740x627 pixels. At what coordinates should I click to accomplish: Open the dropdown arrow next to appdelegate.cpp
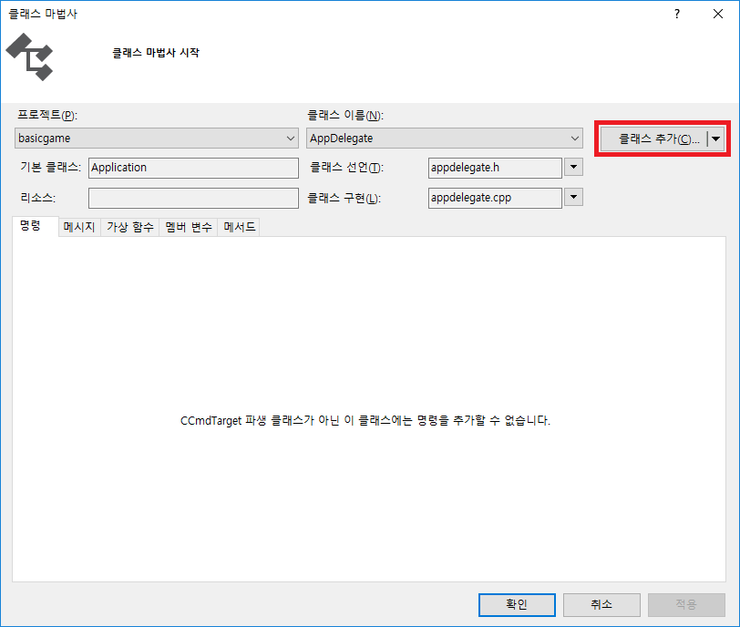click(573, 198)
